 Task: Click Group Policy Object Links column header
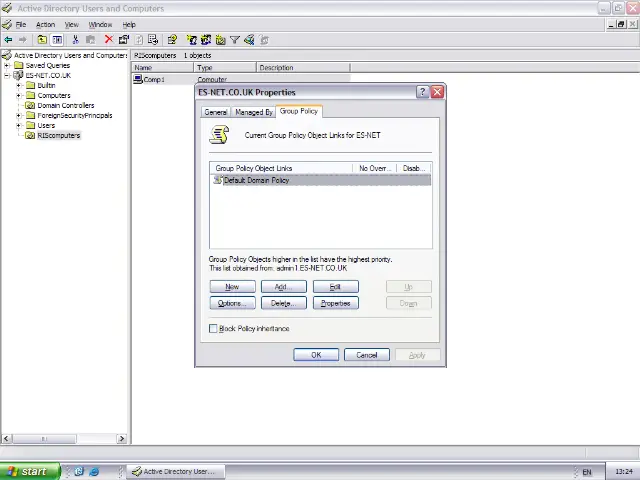[x=281, y=168]
